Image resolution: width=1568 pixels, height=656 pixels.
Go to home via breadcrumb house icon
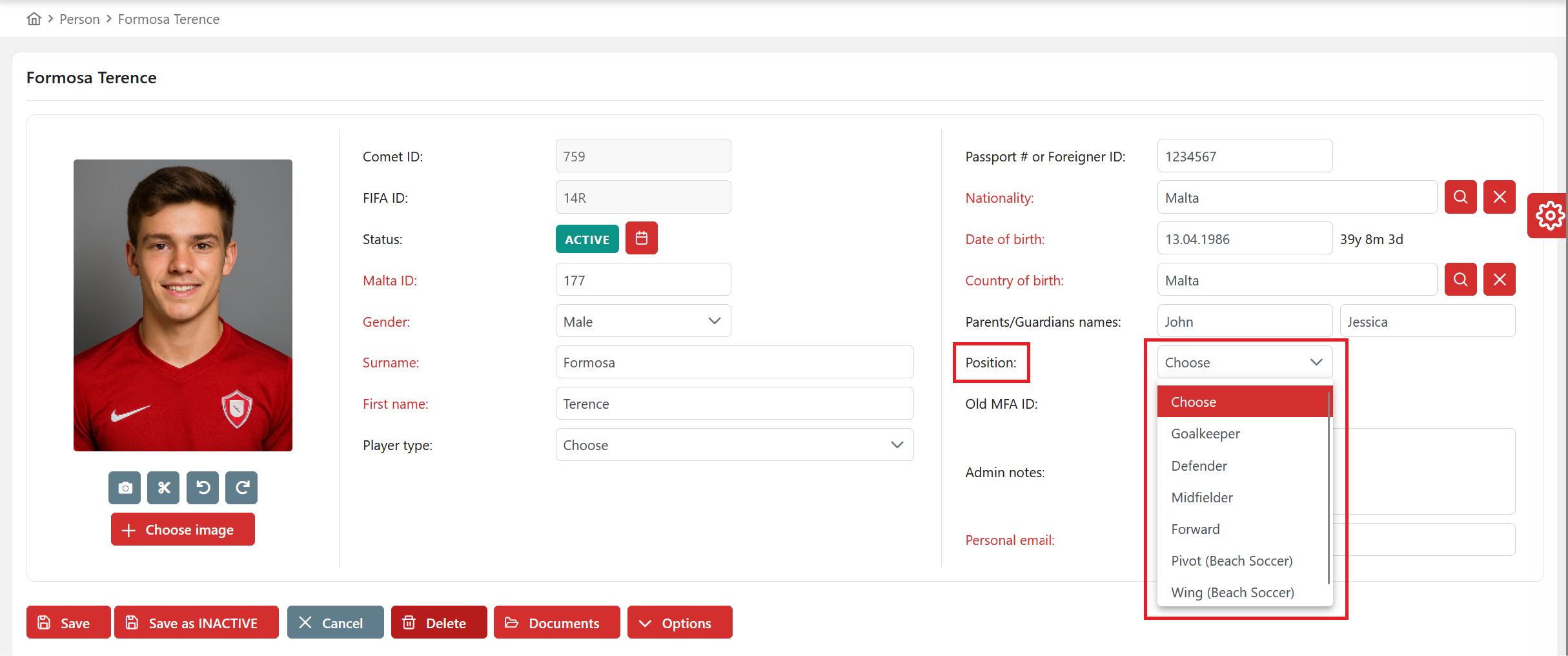(x=34, y=19)
